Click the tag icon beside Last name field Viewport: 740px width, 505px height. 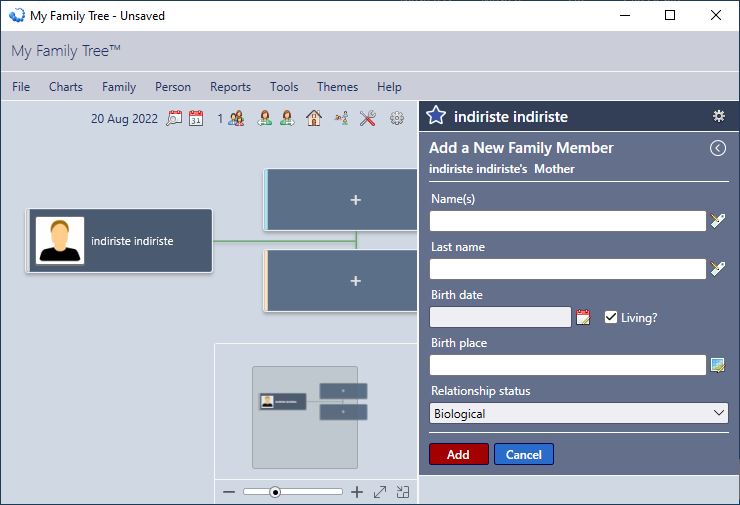[x=718, y=269]
